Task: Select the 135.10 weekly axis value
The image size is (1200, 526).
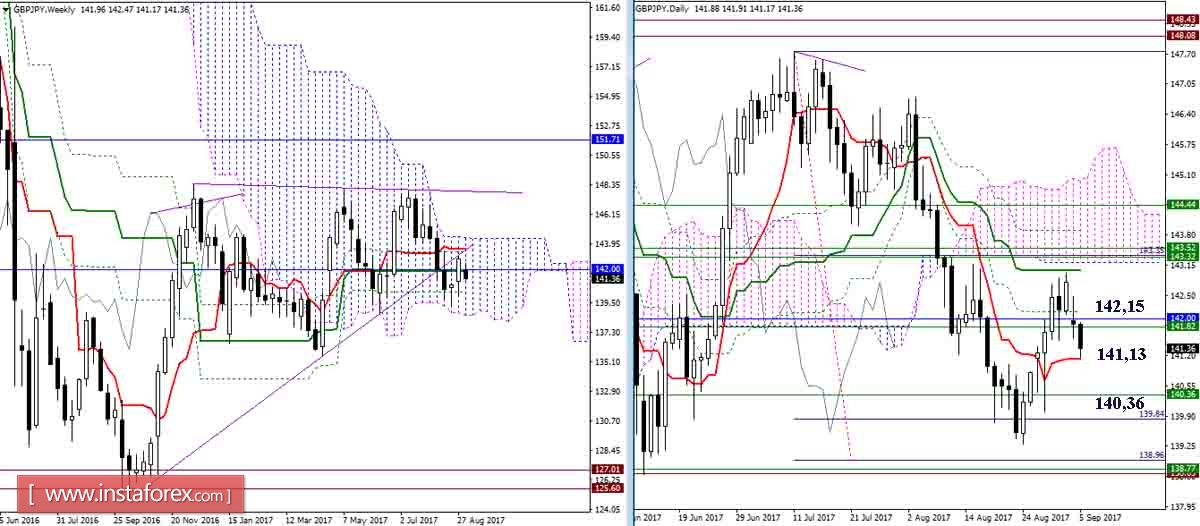Action: click(606, 362)
